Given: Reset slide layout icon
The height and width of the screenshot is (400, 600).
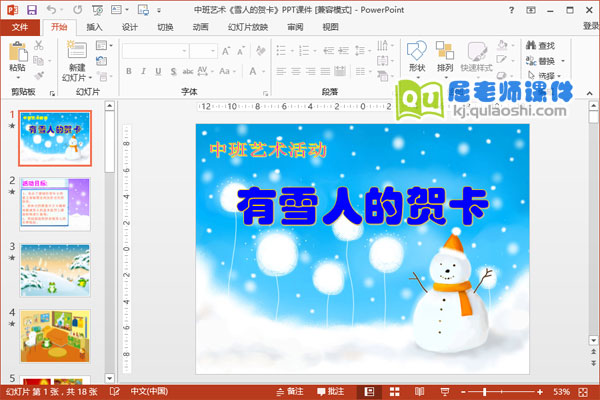Looking at the screenshot, I should click(101, 60).
